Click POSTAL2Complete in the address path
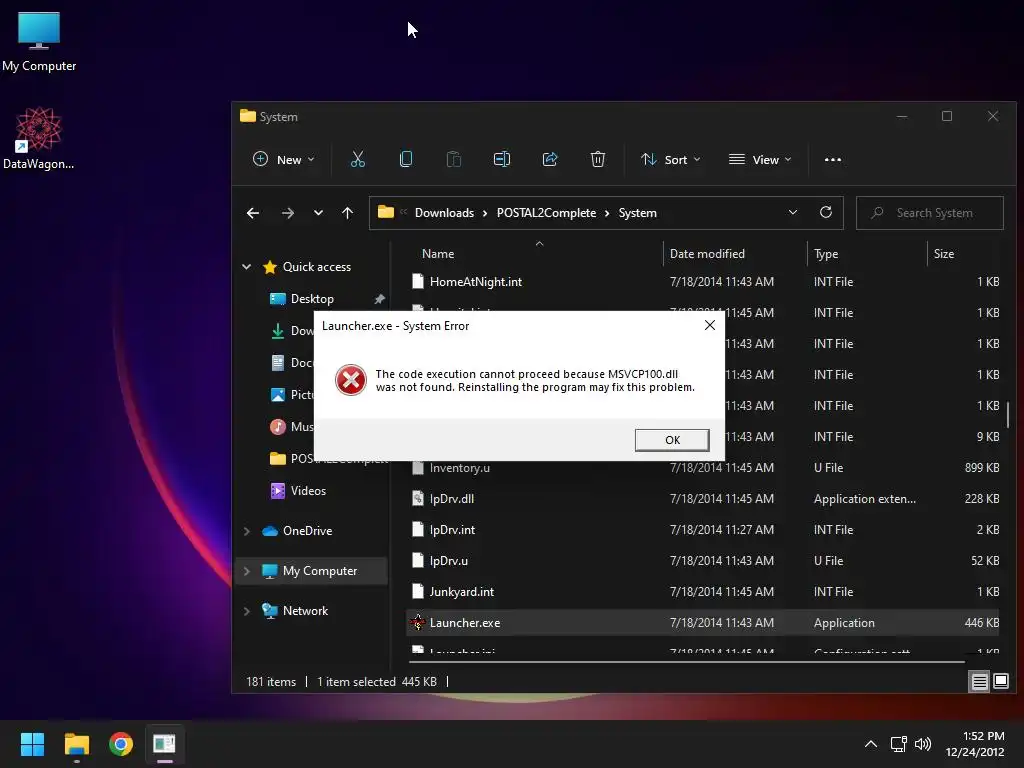1024x768 pixels. tap(546, 213)
